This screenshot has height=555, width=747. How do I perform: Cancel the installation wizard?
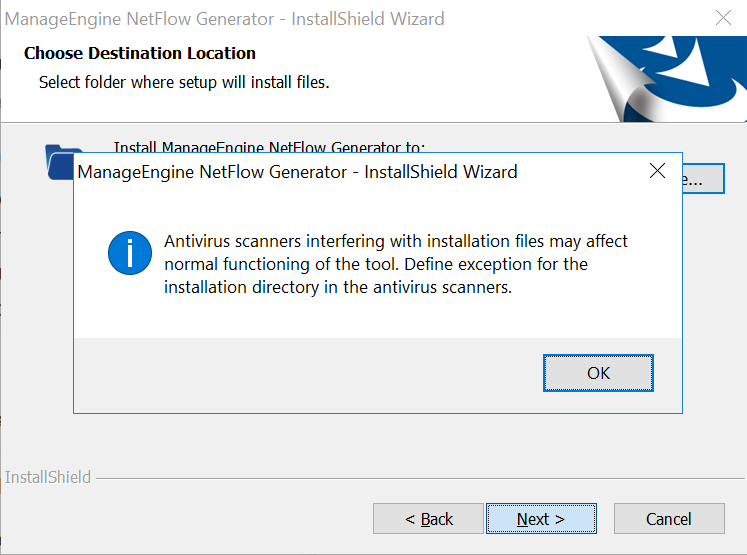point(668,519)
